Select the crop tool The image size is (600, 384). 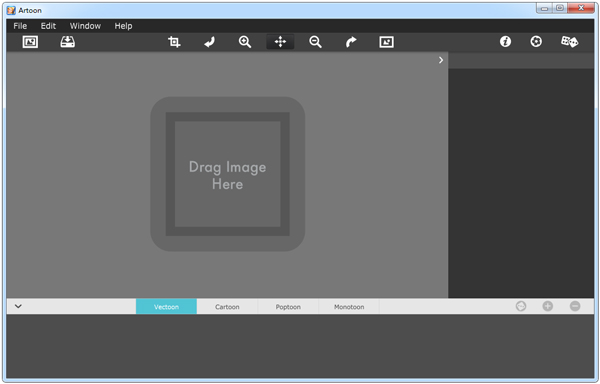tap(174, 42)
